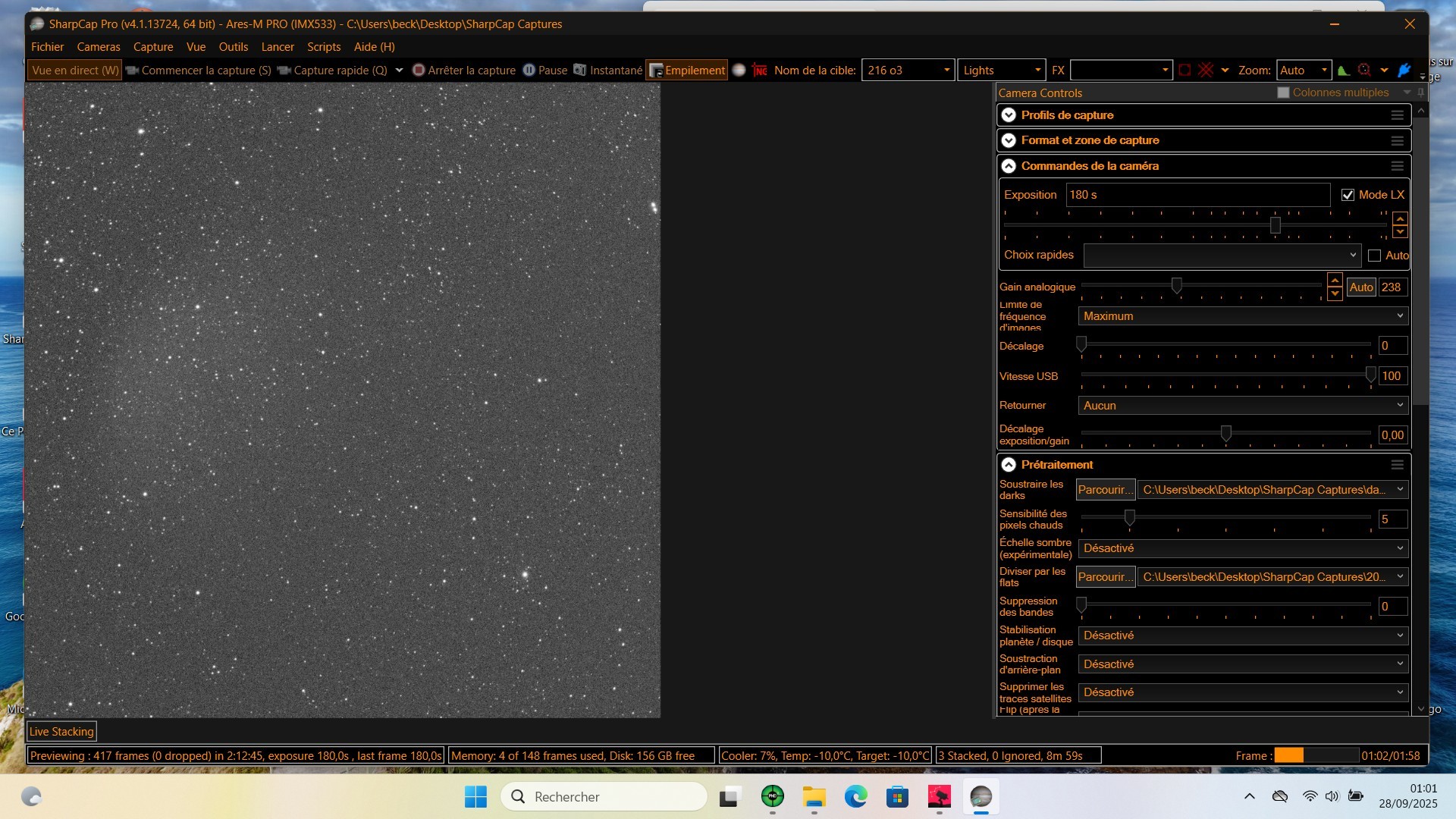Click the planet icon next to Empilement

click(x=739, y=71)
